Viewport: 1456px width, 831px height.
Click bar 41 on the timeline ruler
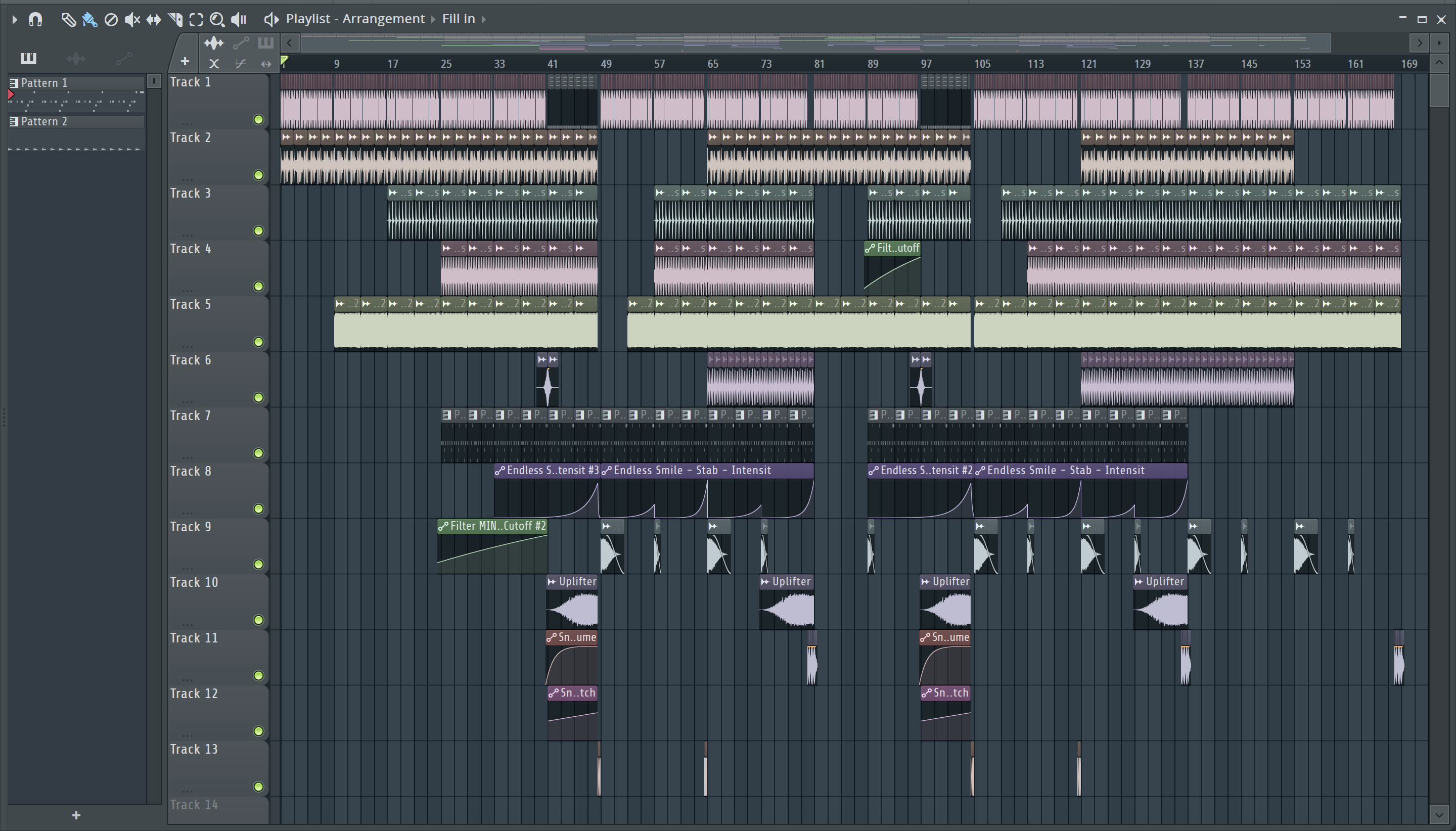point(552,64)
